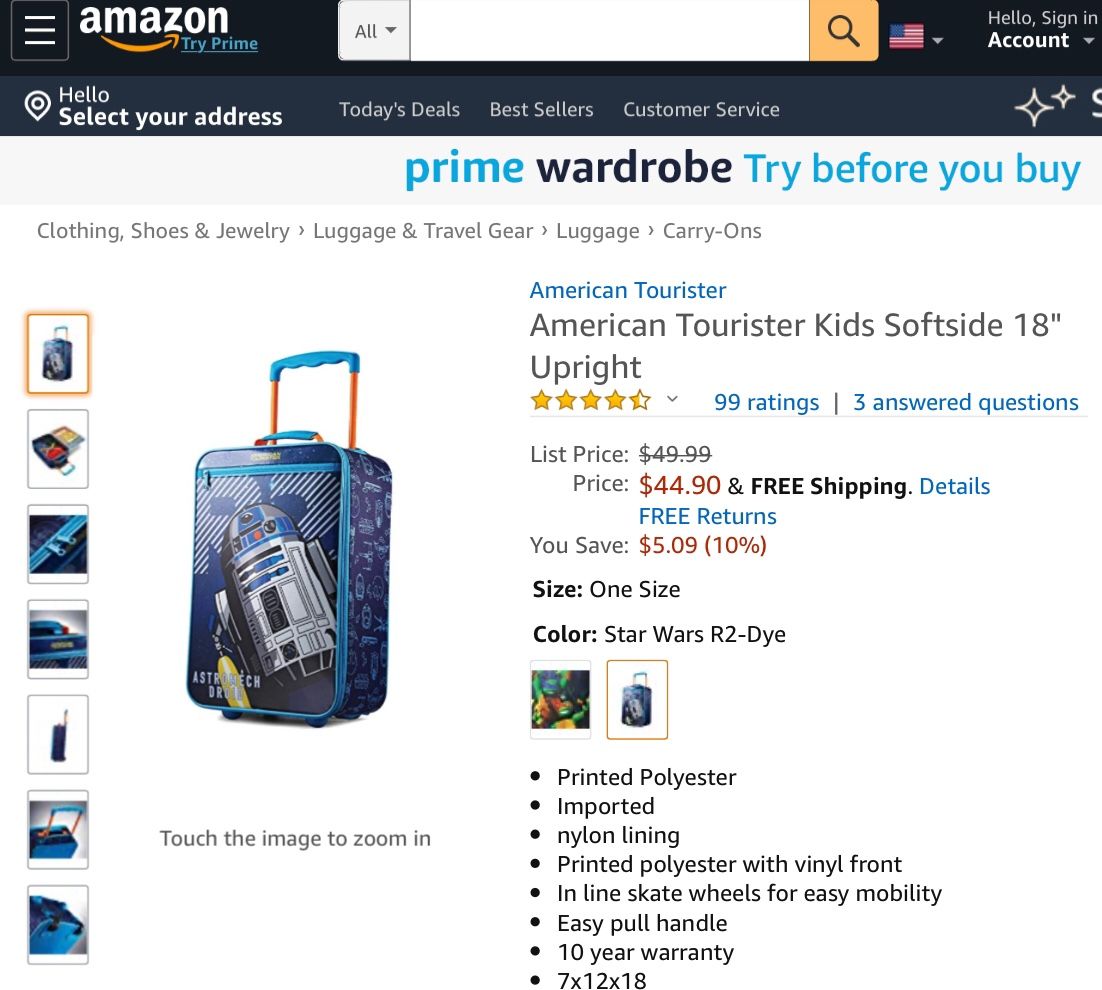Screen dimensions: 1102x990
Task: View the 99 ratings link
Action: [766, 402]
